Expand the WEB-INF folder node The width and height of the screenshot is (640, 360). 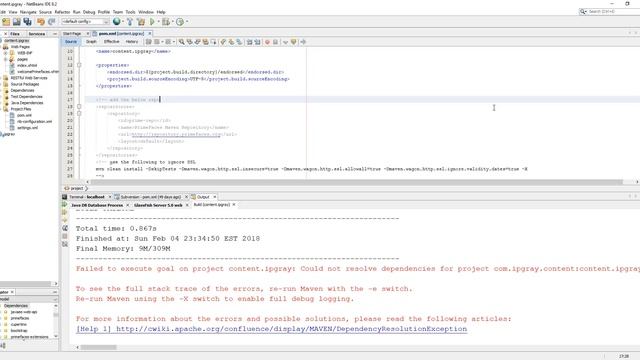[x=5, y=53]
